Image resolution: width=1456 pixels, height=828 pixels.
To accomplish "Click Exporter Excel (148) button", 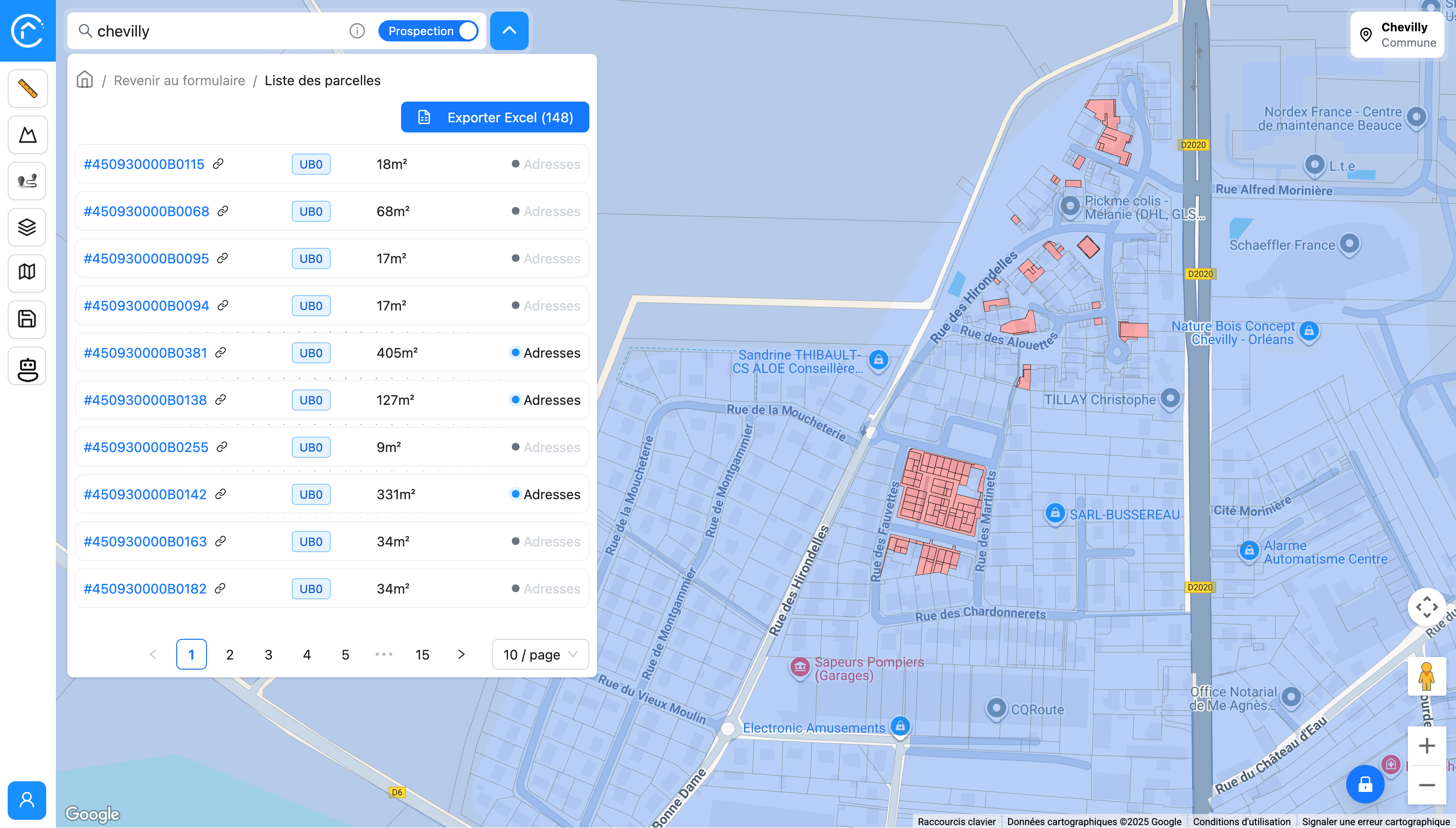I will coord(495,117).
